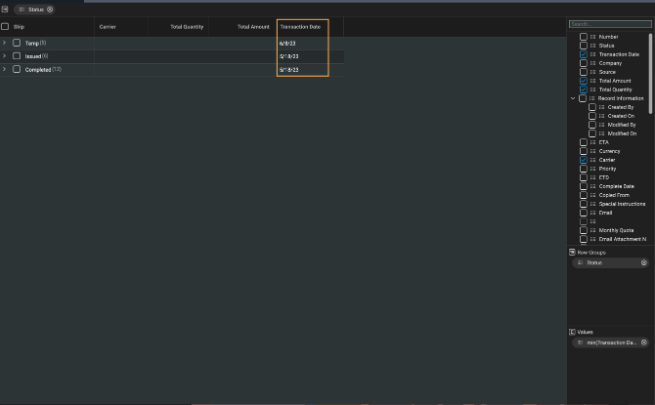Remove Status from the Row Groups panel

tap(644, 262)
